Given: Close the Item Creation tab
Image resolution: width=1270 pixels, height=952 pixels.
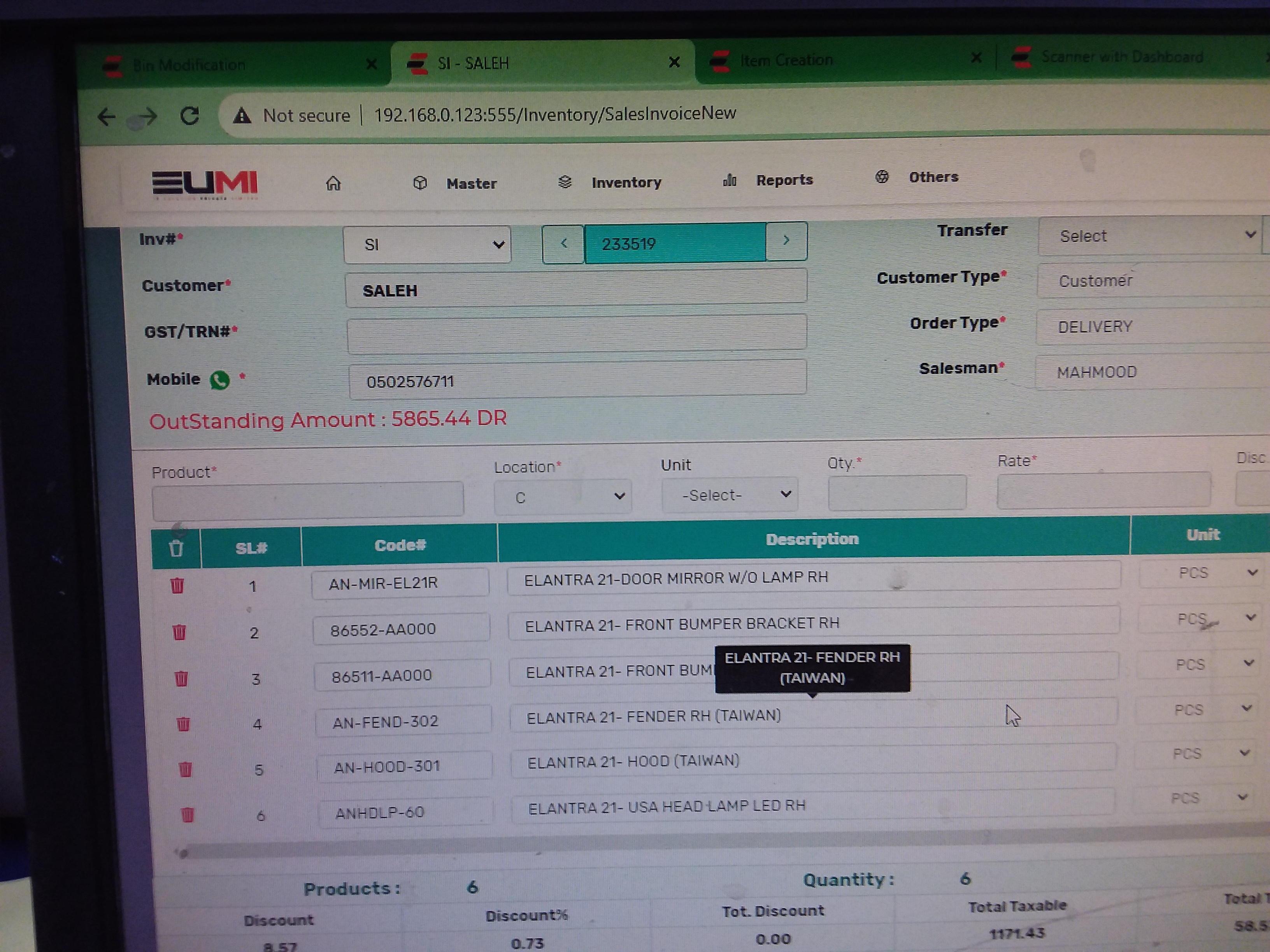Looking at the screenshot, I should pos(976,57).
